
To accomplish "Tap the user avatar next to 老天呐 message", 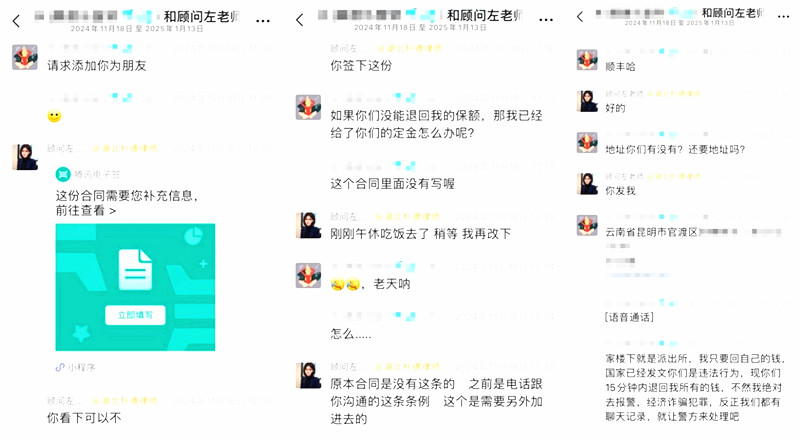I will pyautogui.click(x=308, y=275).
